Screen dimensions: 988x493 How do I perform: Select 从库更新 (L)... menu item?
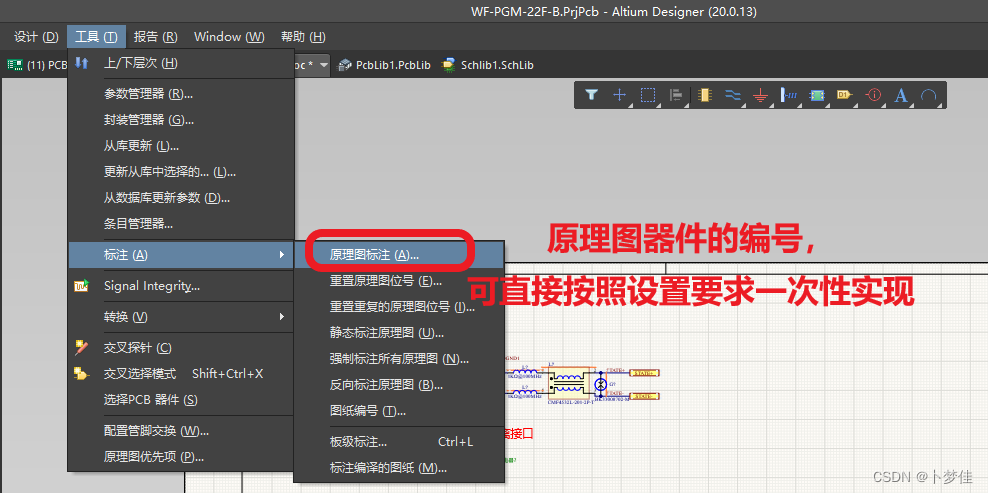pyautogui.click(x=181, y=146)
